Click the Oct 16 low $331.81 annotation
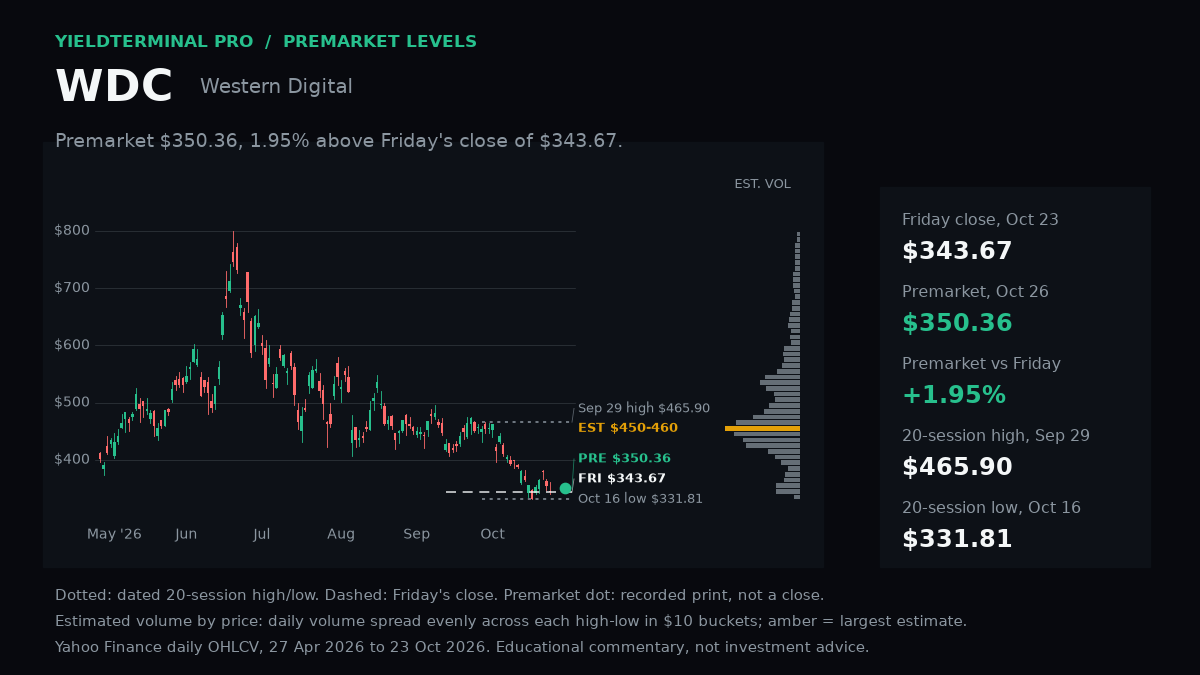This screenshot has width=1200, height=675. tap(640, 499)
